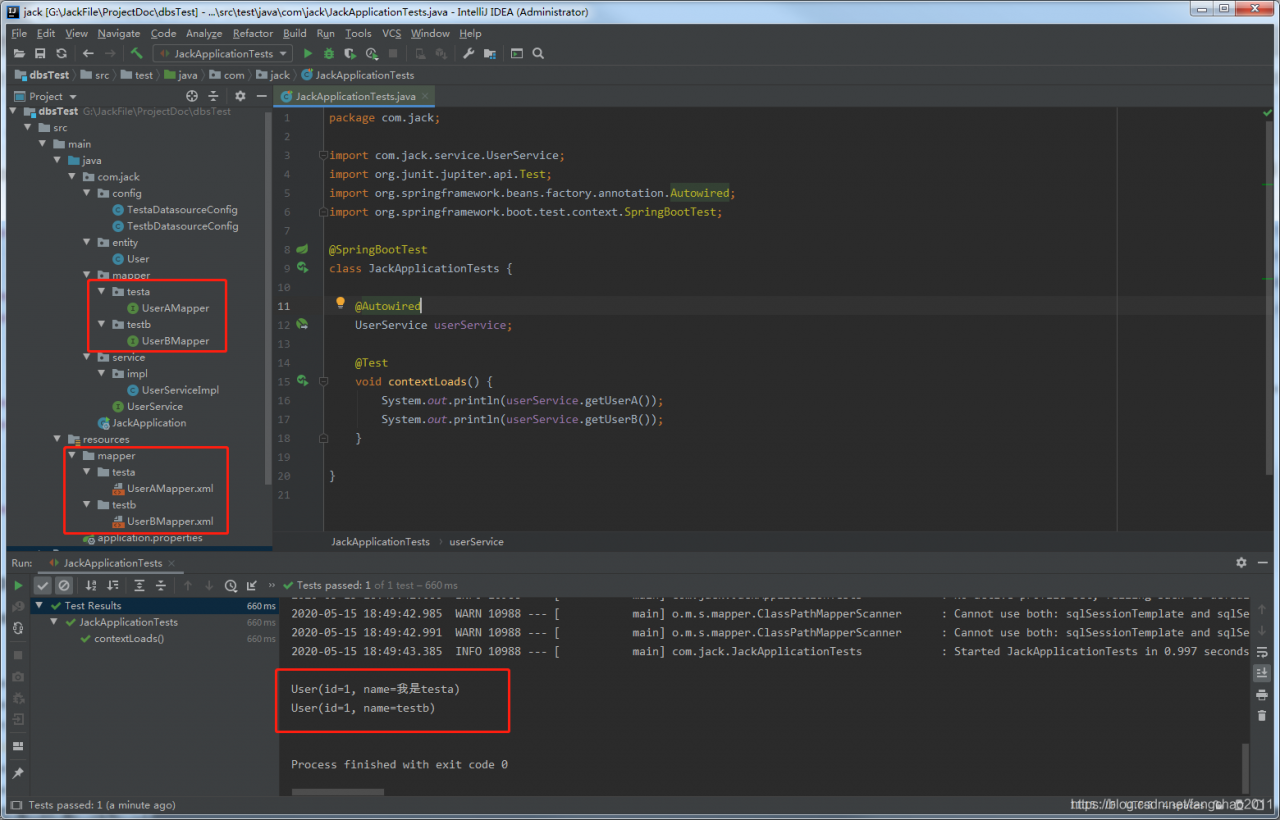Open Project panel gear settings

tap(240, 96)
